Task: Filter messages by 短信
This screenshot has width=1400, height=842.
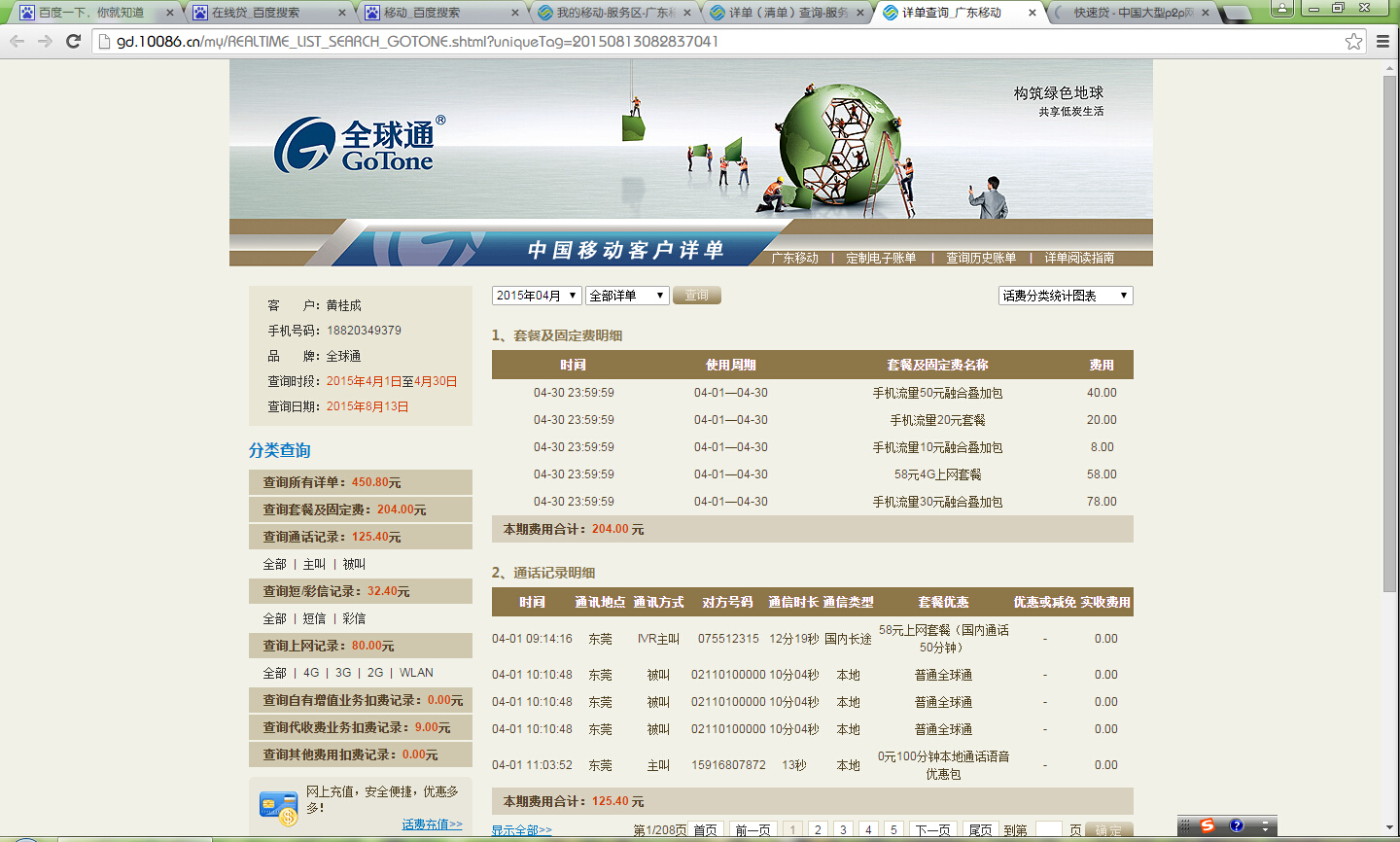Action: pos(314,618)
